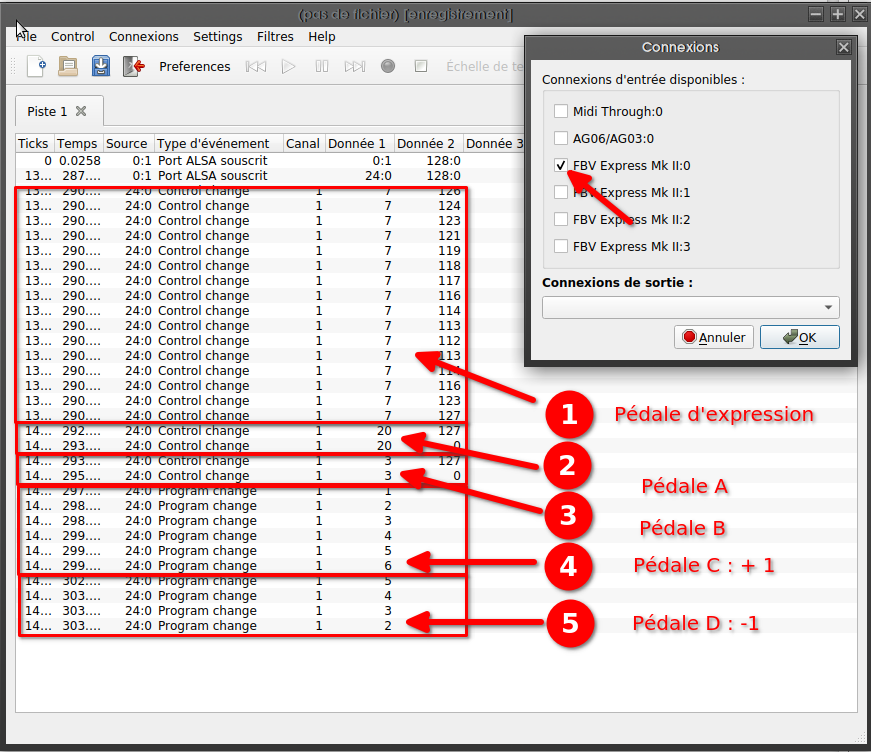Click the Donnée 1 column header
The image size is (871, 752).
point(360,143)
